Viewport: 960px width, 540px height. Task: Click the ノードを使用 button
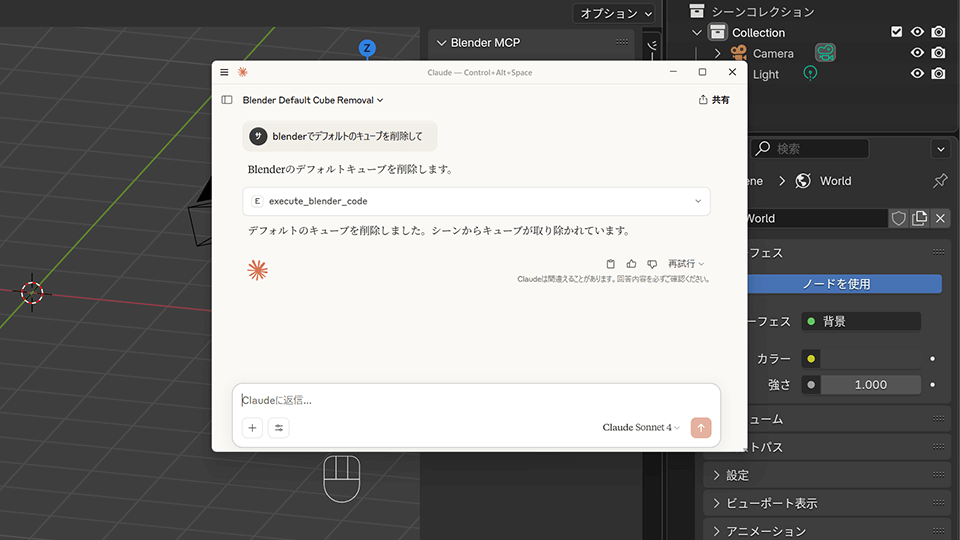(845, 284)
